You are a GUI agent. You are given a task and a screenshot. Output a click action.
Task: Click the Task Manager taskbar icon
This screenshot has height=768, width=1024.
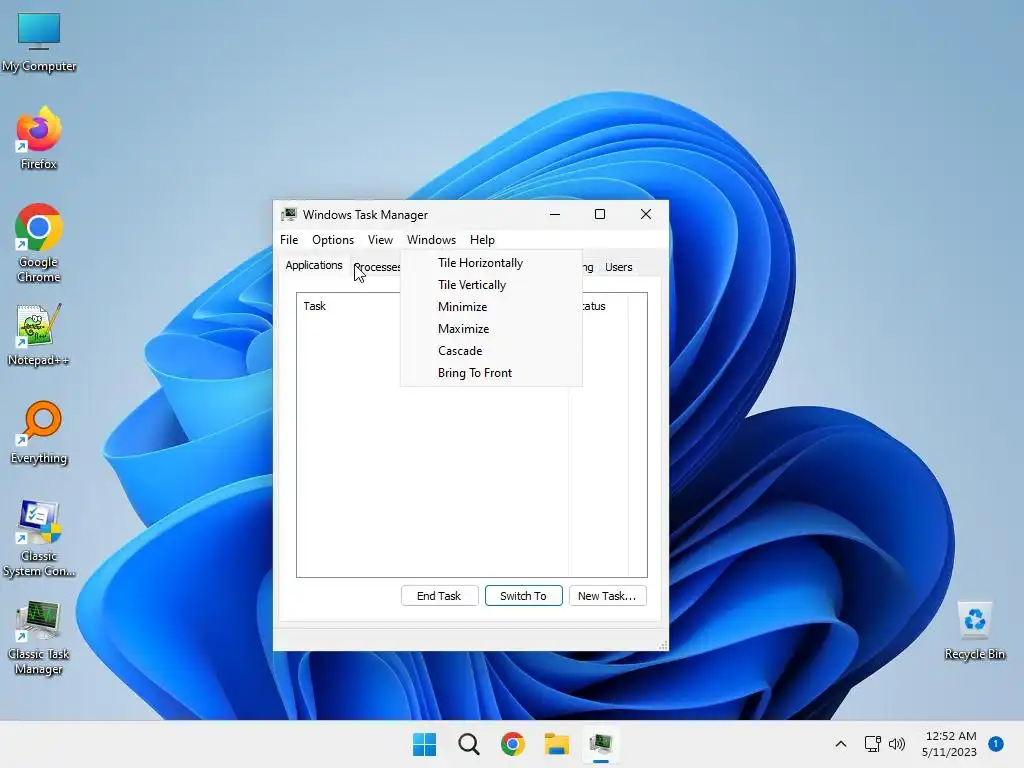[601, 744]
